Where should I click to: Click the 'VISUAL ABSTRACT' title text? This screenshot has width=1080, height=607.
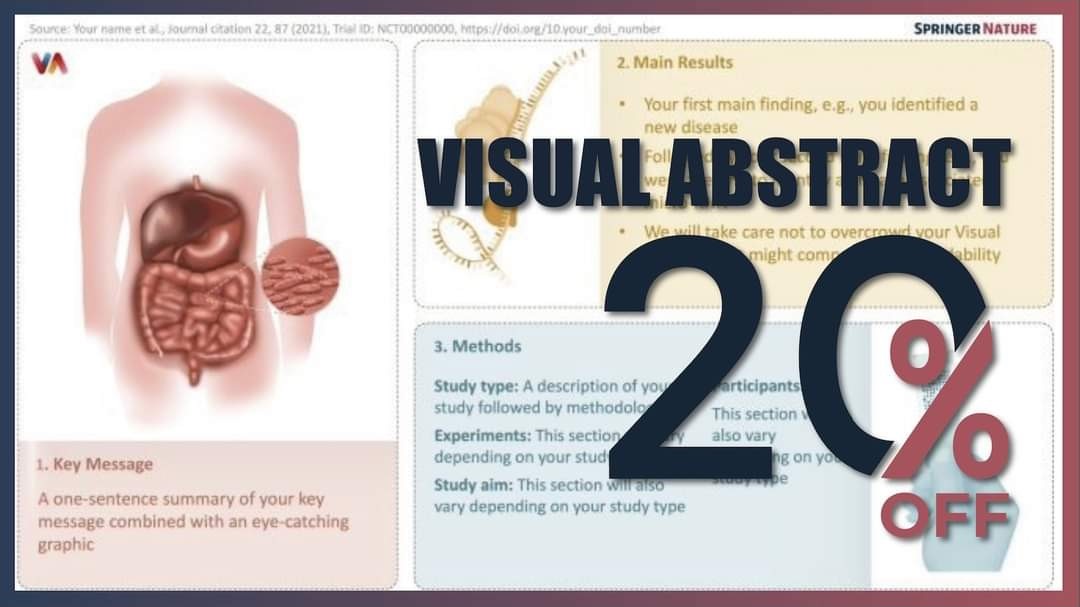[714, 174]
